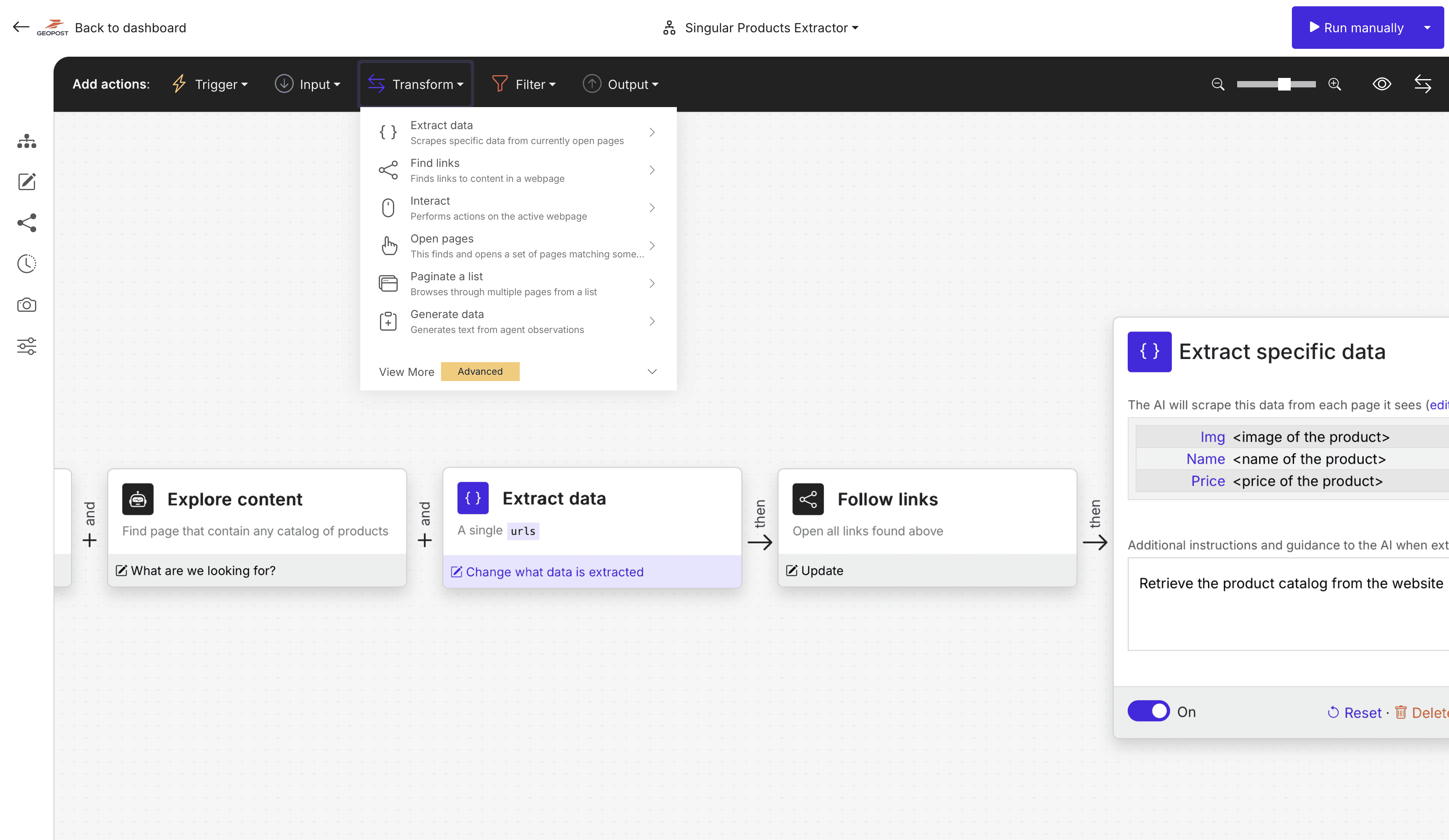Open the arrow beside Run manually
The image size is (1449, 840).
[1427, 28]
